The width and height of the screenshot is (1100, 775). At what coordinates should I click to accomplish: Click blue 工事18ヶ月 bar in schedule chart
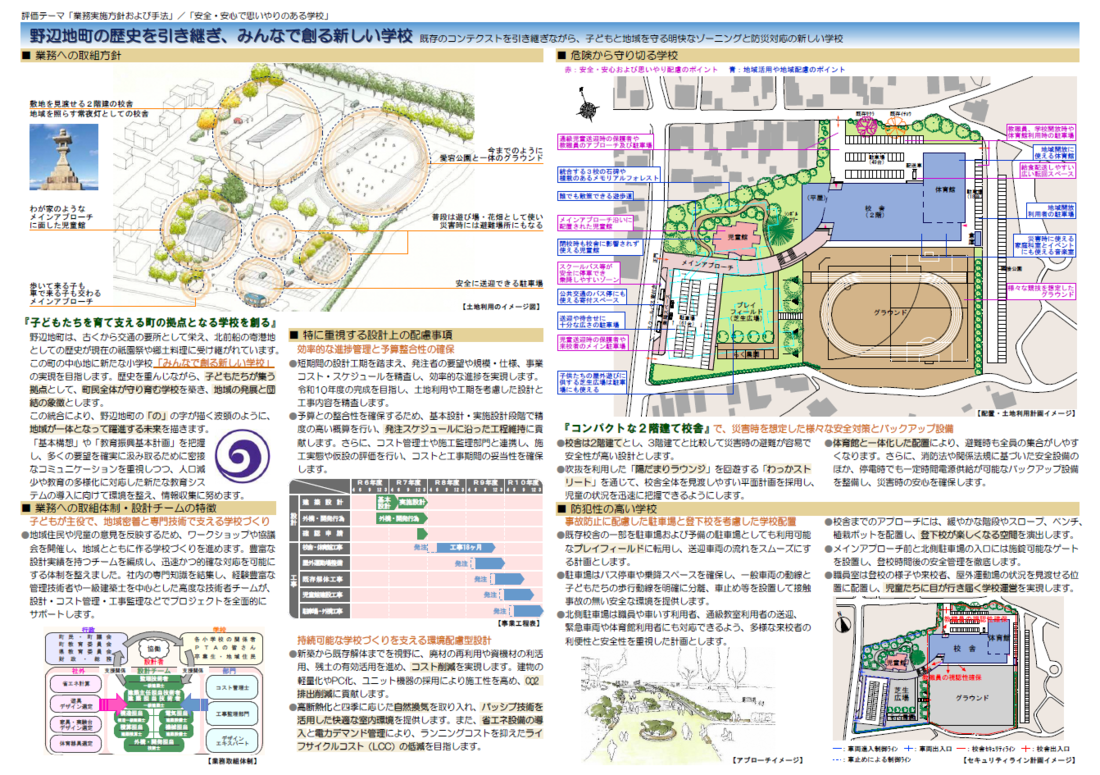[466, 546]
